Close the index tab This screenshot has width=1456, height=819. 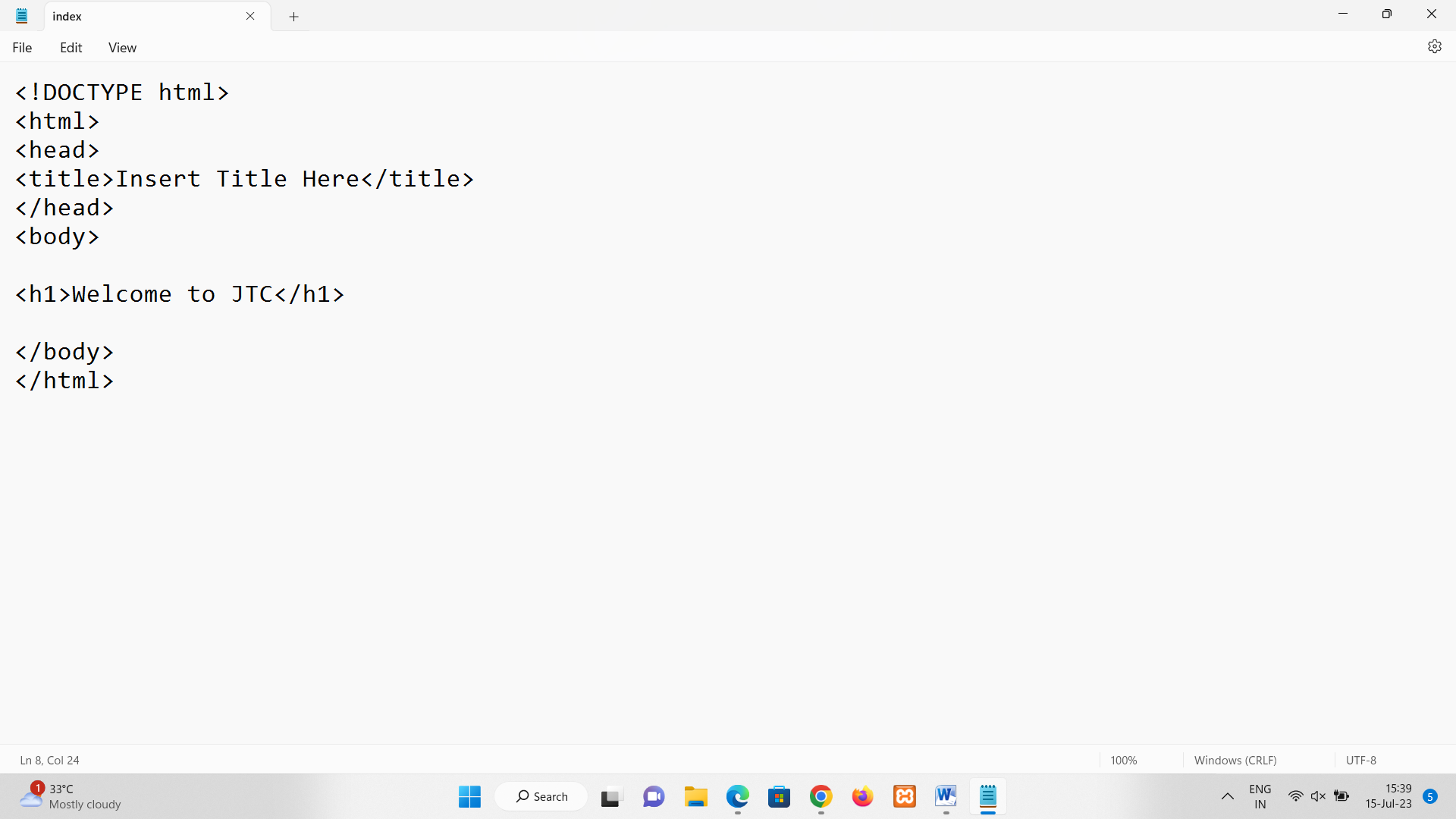pyautogui.click(x=250, y=16)
